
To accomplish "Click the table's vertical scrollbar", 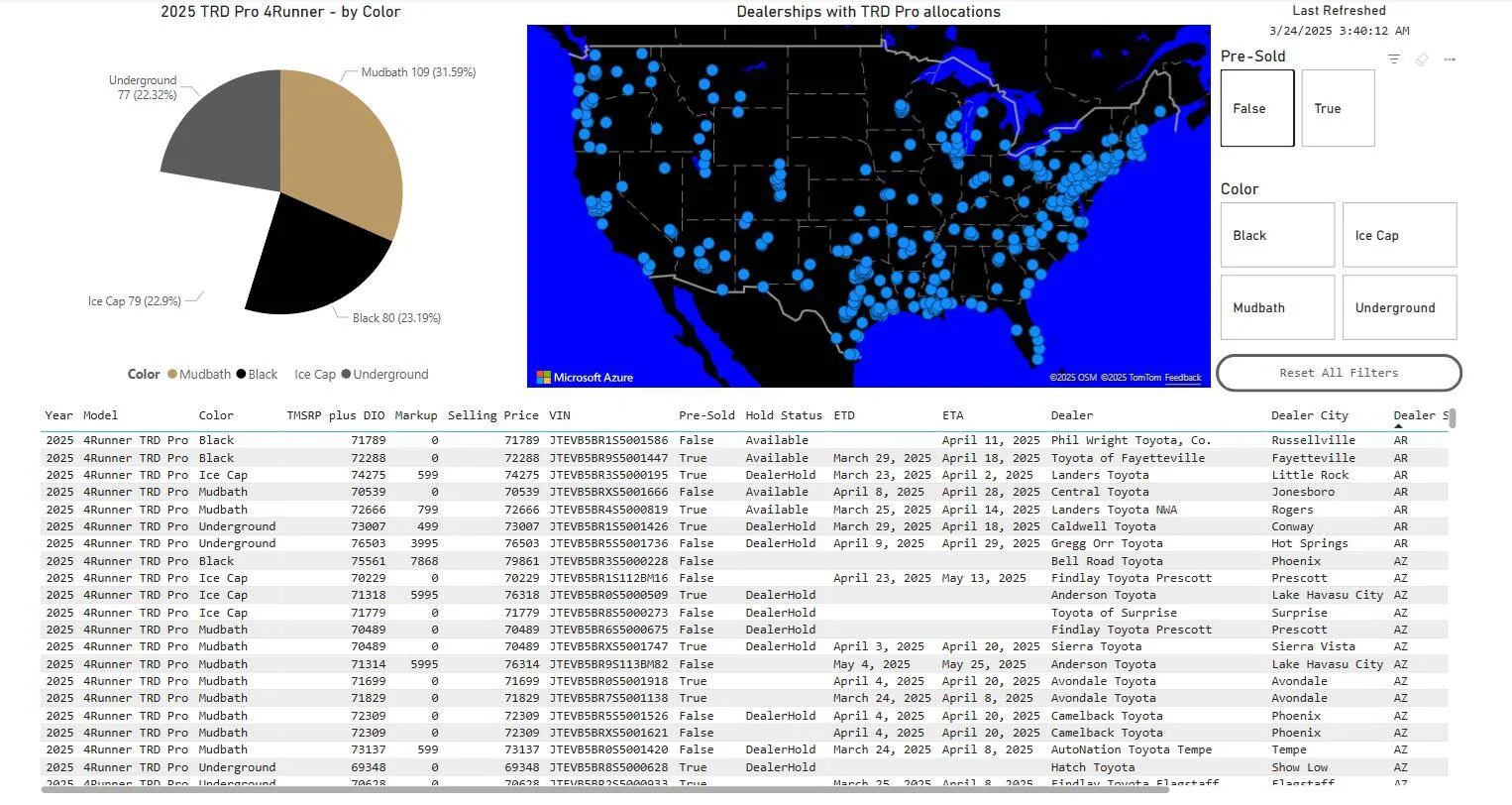I will pos(1454,418).
